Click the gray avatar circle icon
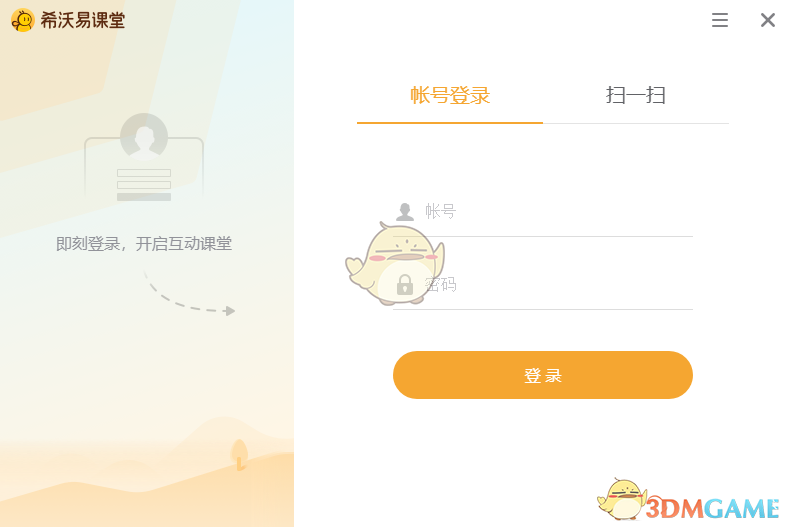The image size is (790, 527). (x=144, y=137)
